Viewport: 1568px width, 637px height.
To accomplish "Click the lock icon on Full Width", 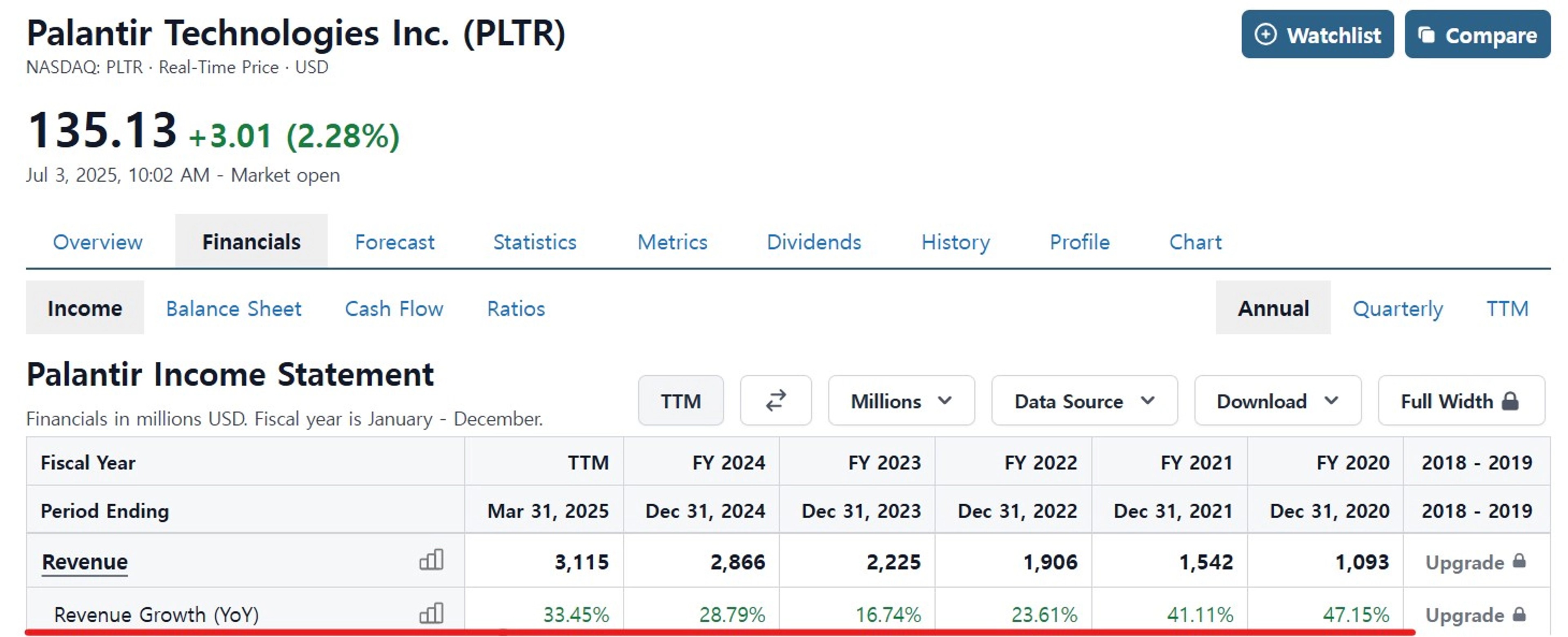I will tap(1510, 401).
